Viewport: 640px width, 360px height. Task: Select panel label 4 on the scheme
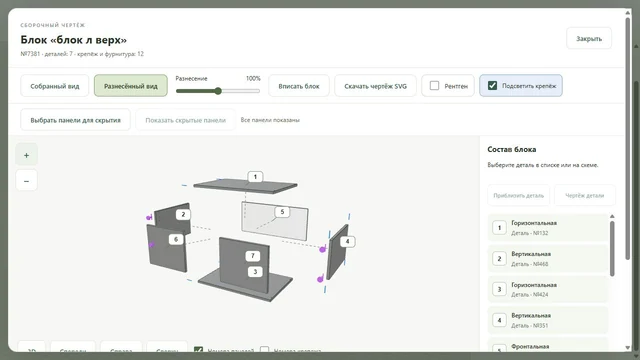coord(347,241)
